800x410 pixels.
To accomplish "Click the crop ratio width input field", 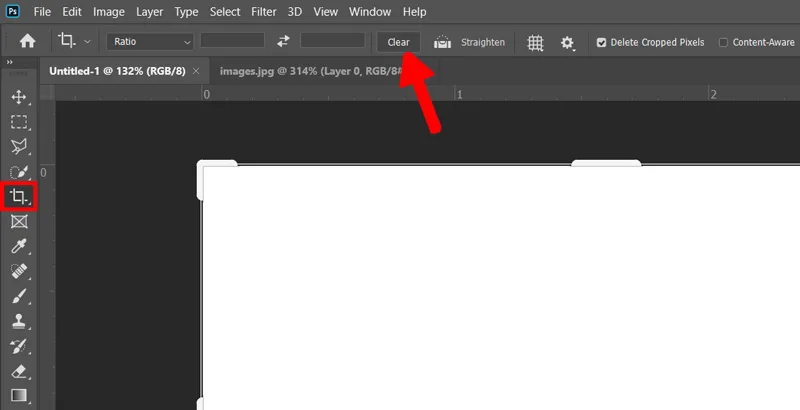I will 232,41.
